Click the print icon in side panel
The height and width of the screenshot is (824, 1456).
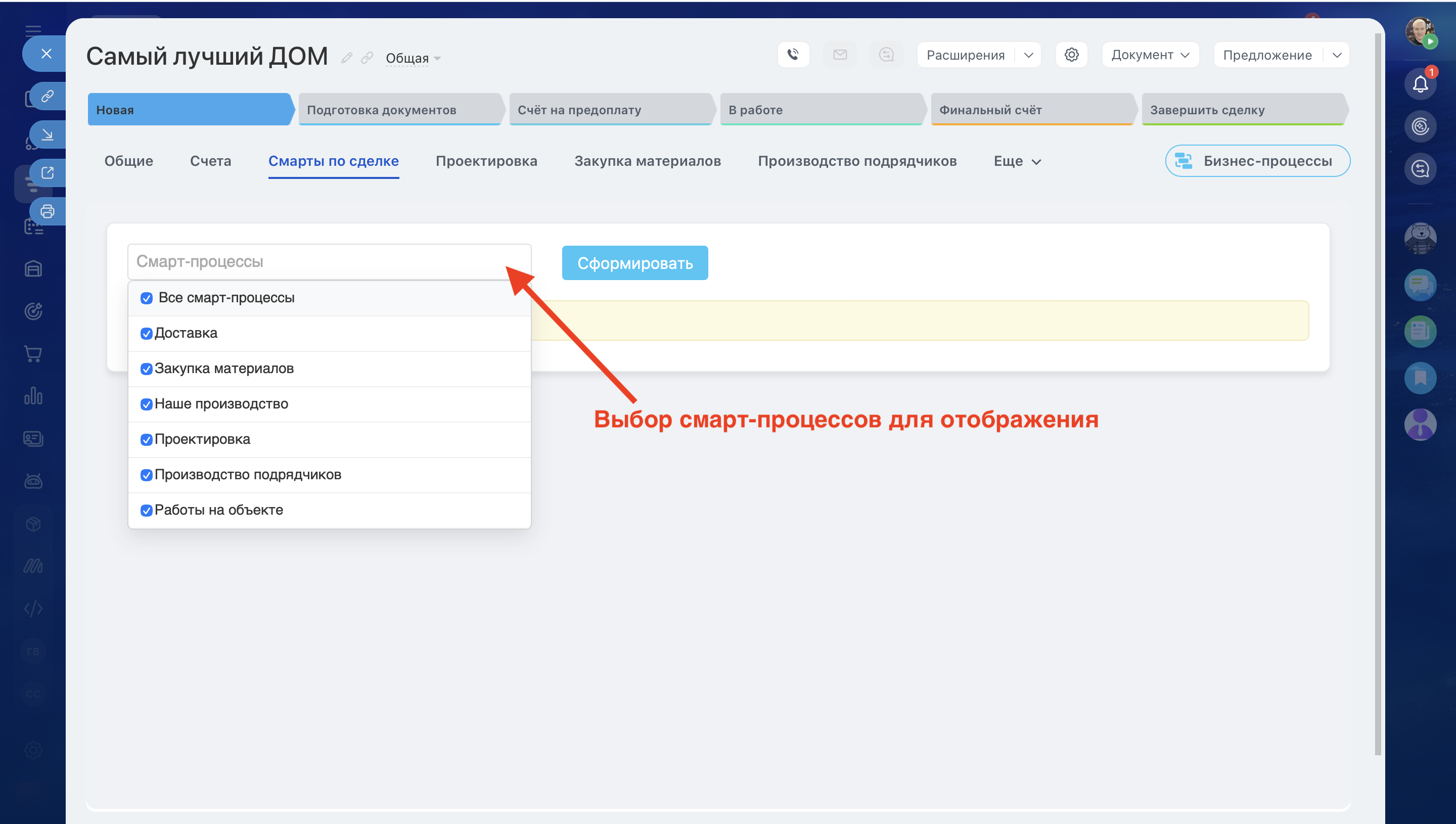coord(48,211)
